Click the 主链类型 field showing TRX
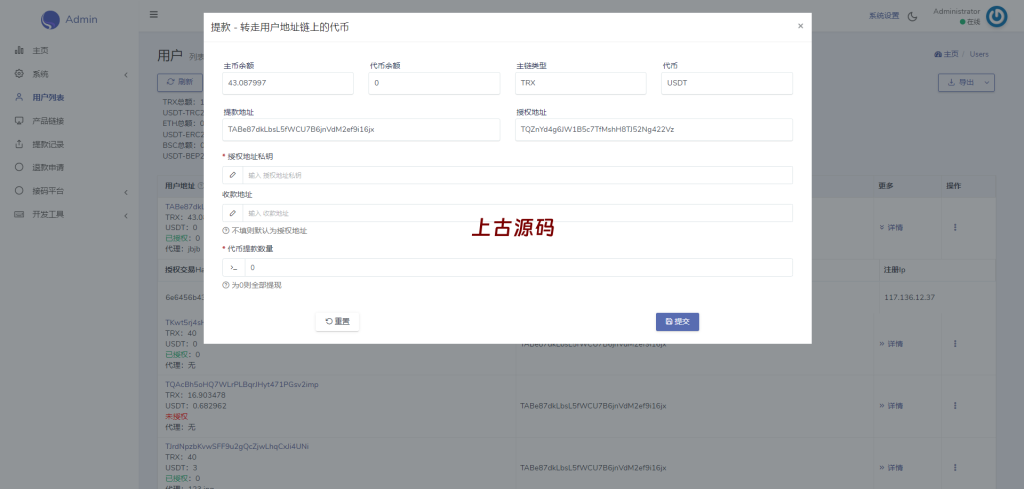1024x489 pixels. [x=581, y=83]
